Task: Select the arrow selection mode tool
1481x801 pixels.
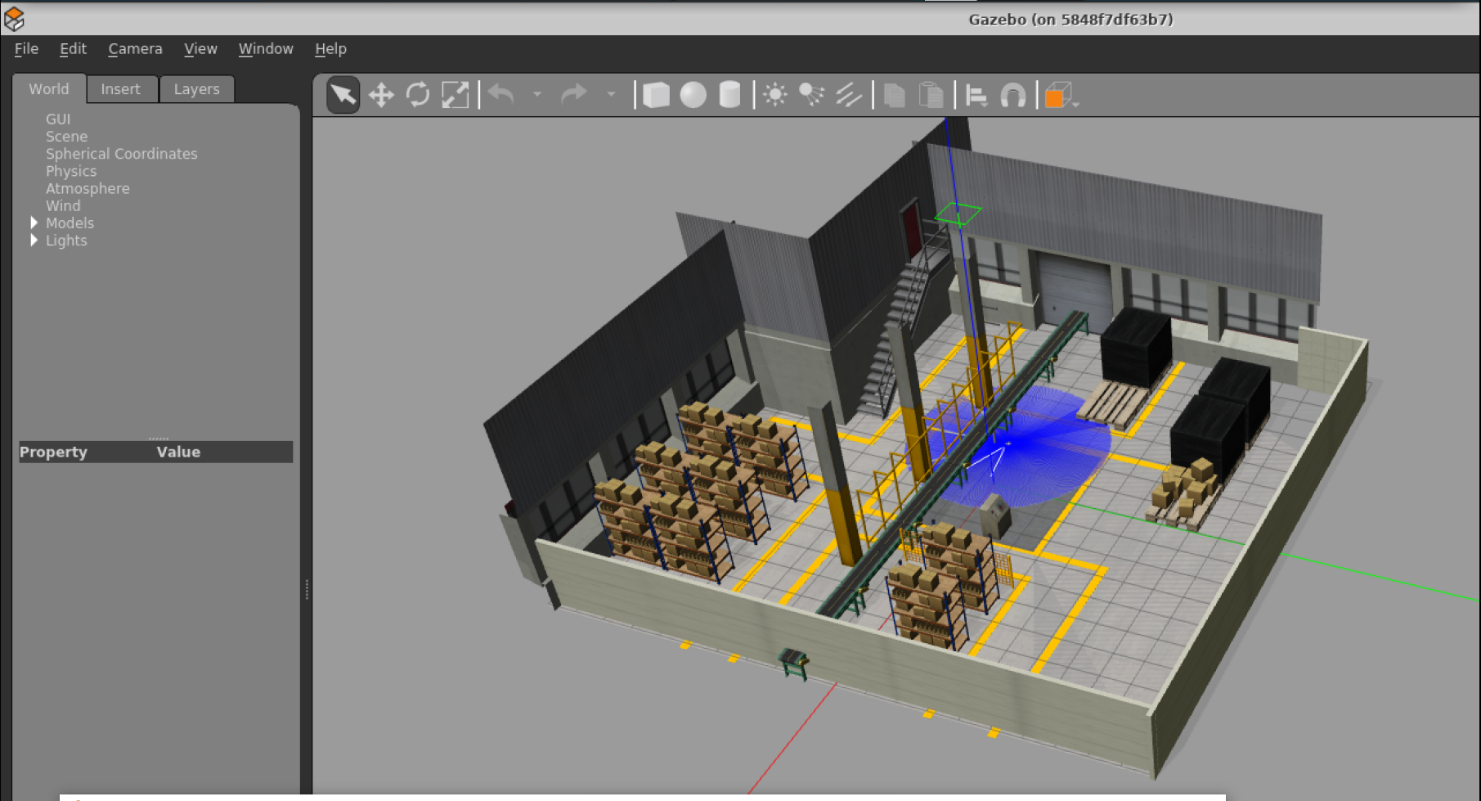Action: (343, 95)
